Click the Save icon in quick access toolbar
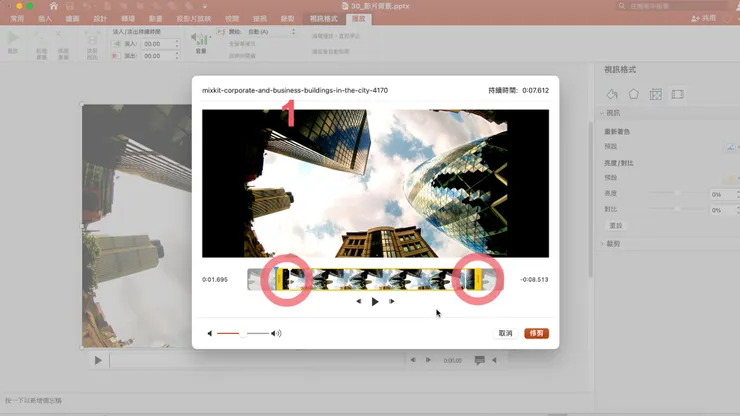The width and height of the screenshot is (740, 416). (70, 6)
